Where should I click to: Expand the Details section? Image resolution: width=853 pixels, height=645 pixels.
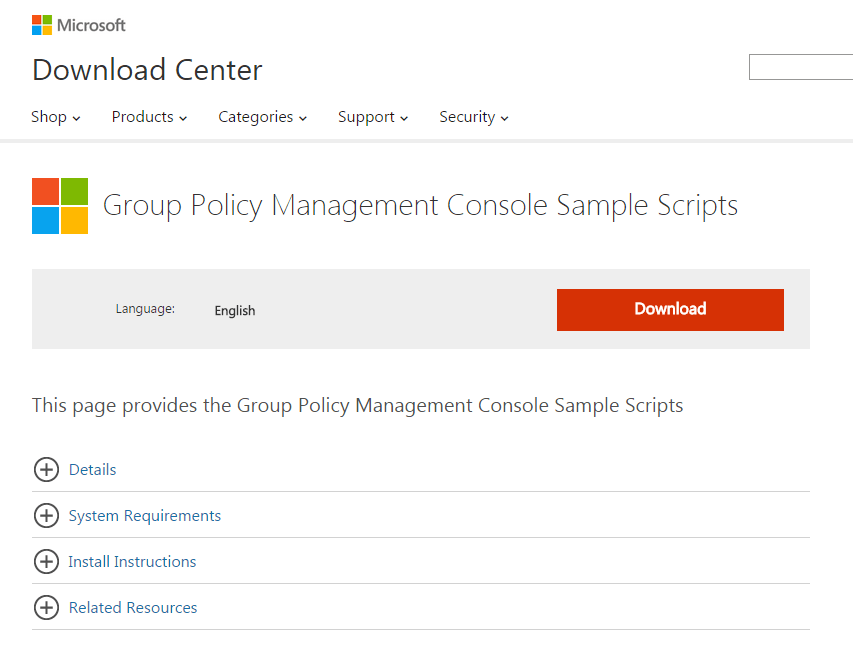[93, 470]
